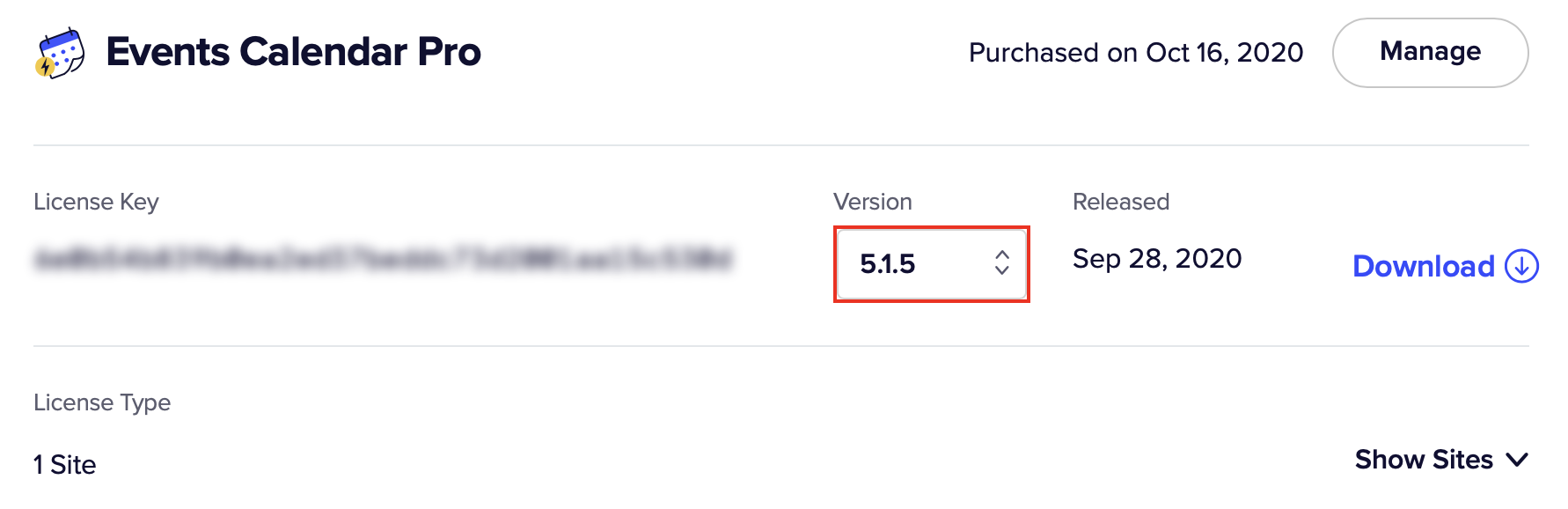Download version 5.1.5 via Download link
The height and width of the screenshot is (509, 1568).
click(1446, 265)
